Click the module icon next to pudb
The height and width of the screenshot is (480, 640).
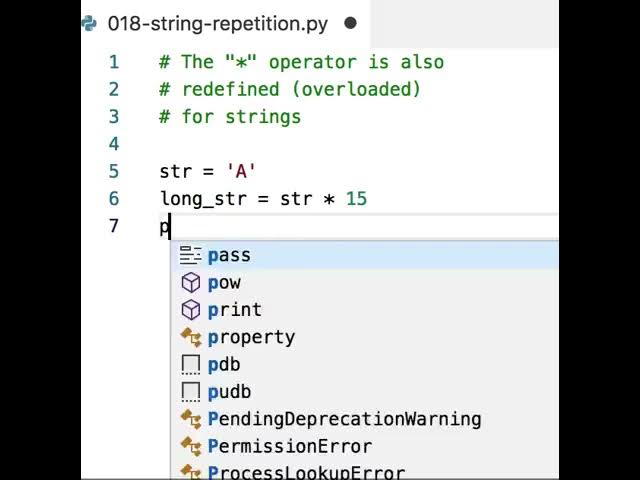tap(190, 392)
